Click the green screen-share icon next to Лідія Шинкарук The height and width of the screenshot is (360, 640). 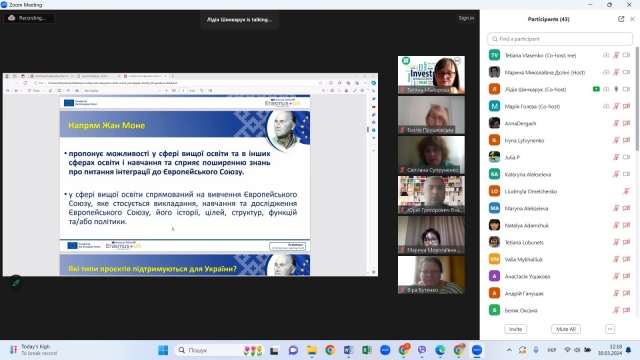click(596, 89)
